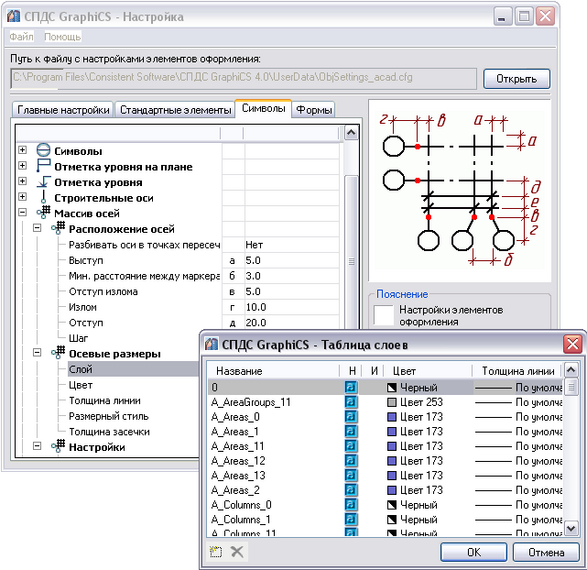The width and height of the screenshot is (587, 570).
Task: Toggle on/off icon for layer A_Columns_0
Action: coord(351,505)
